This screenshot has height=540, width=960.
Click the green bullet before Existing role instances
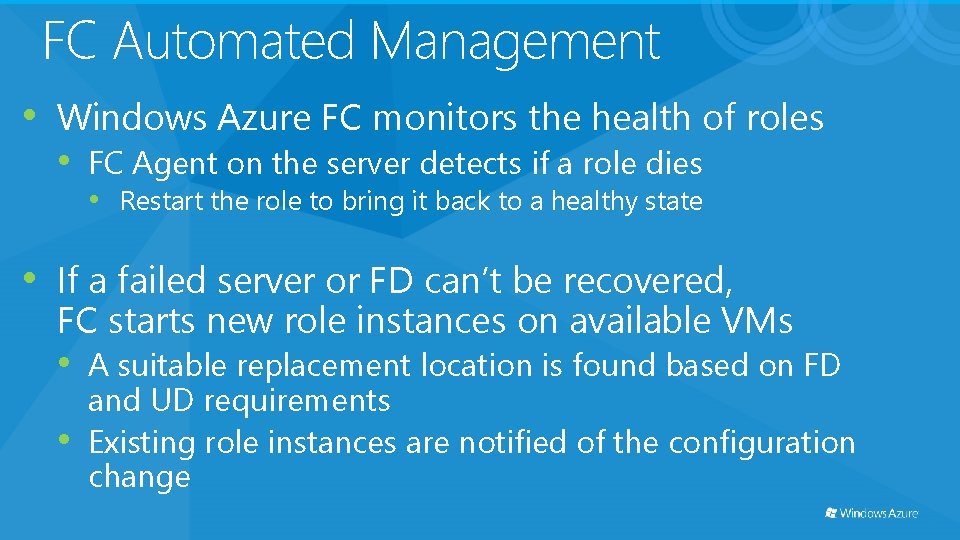click(64, 439)
